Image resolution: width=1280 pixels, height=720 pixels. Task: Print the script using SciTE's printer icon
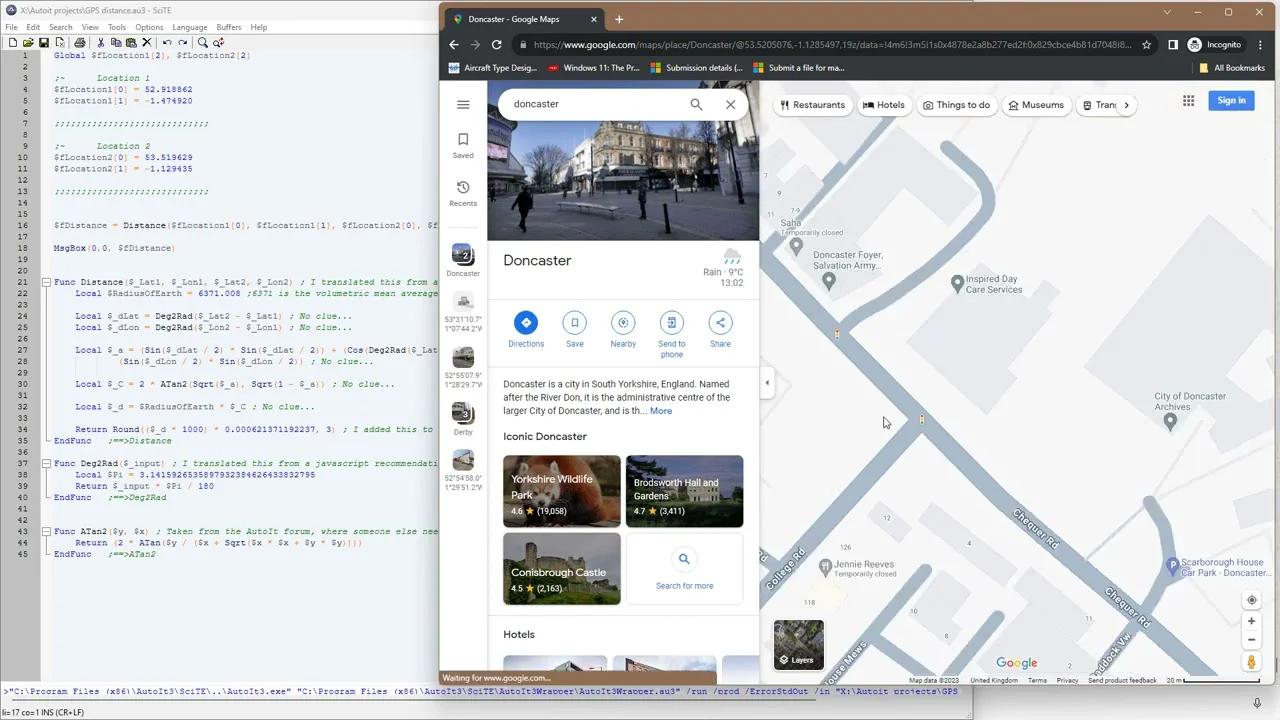tap(80, 43)
